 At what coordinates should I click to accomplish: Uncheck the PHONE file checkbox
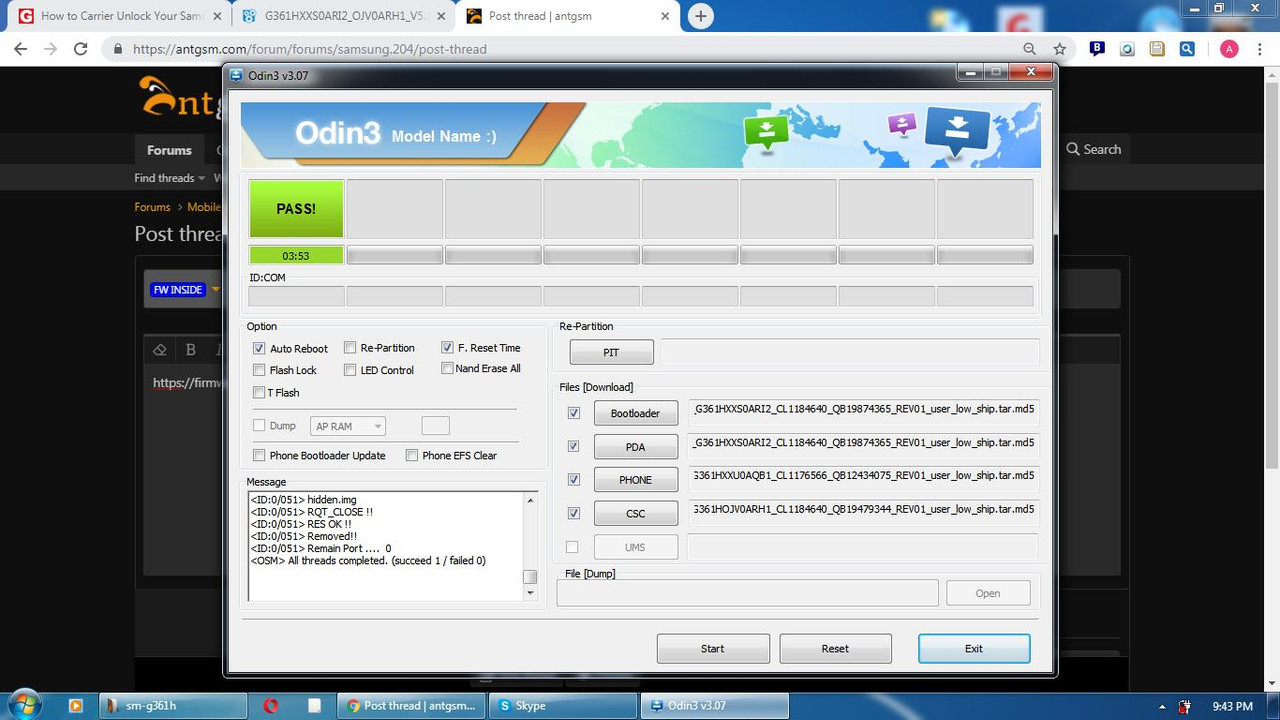click(574, 479)
